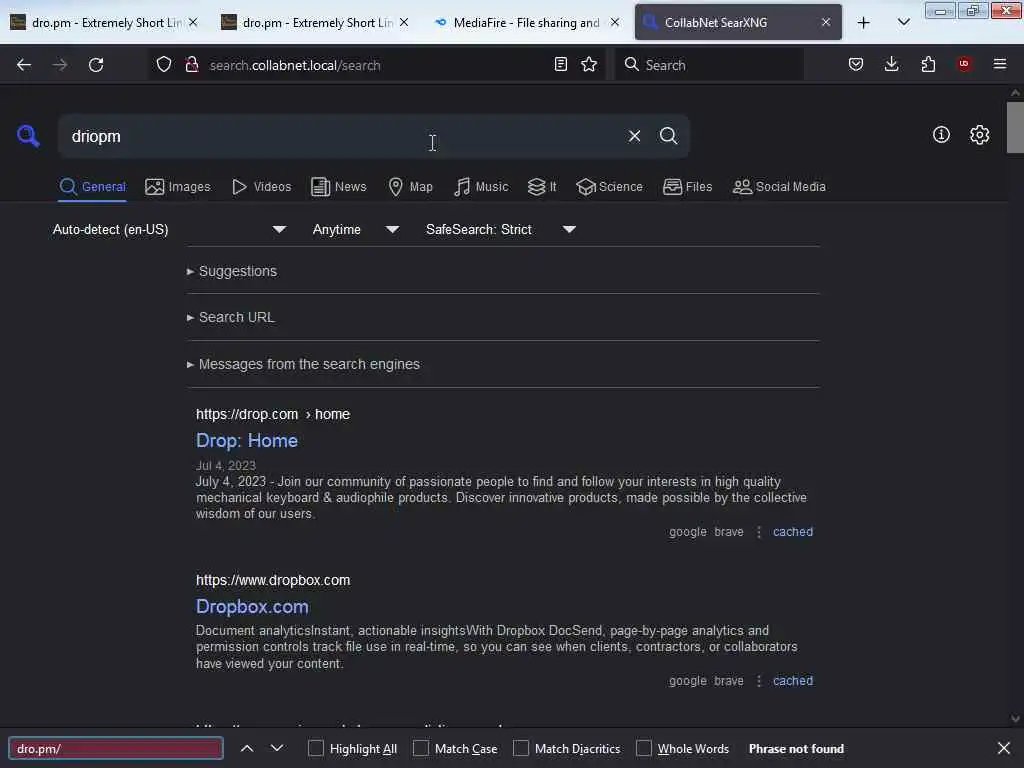The width and height of the screenshot is (1024, 768).
Task: Open the Dropbox.com result
Action: tap(252, 607)
